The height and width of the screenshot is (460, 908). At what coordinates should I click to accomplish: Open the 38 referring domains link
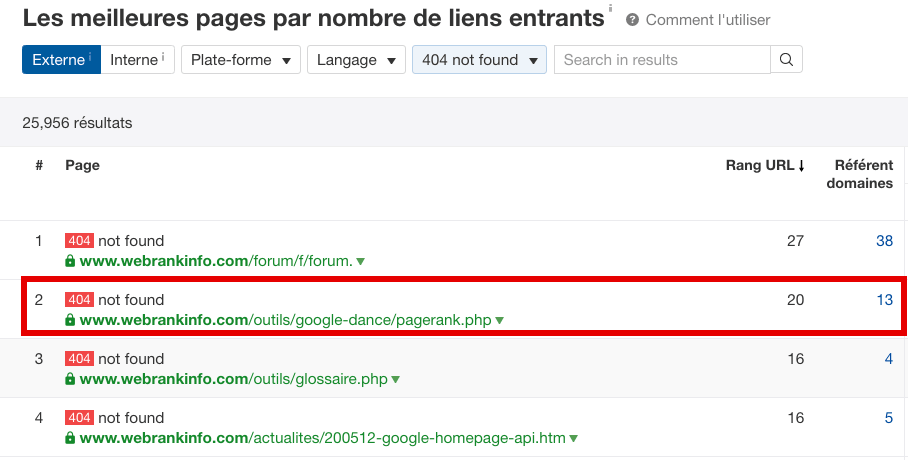(x=884, y=240)
